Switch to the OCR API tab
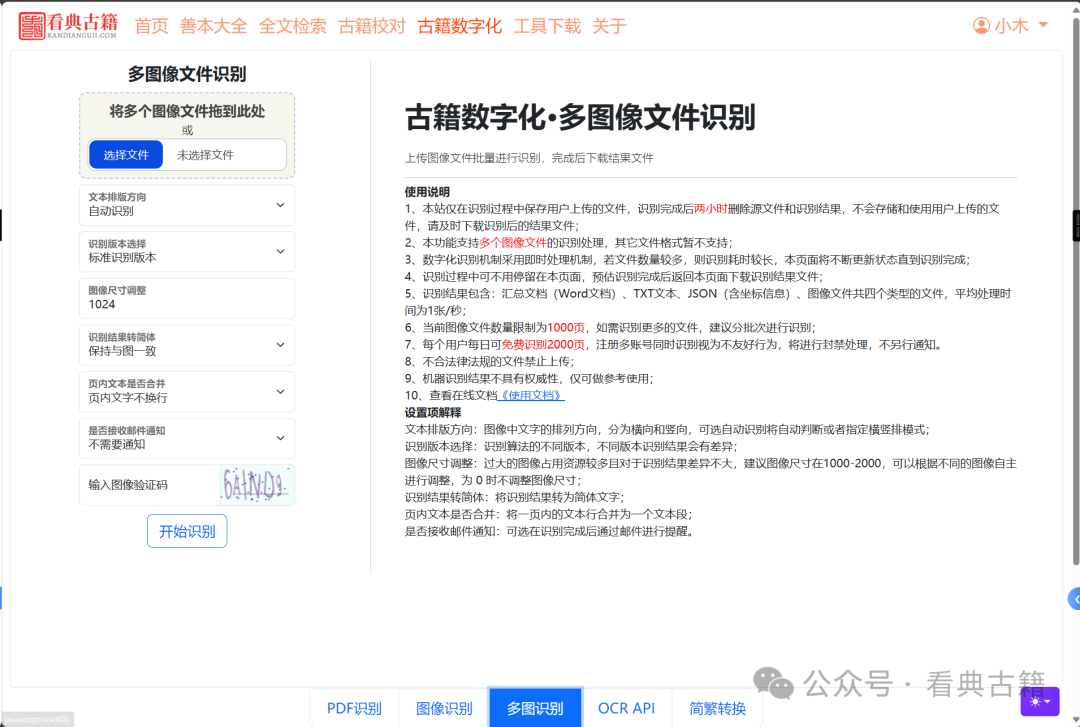The height and width of the screenshot is (727, 1080). (x=626, y=707)
